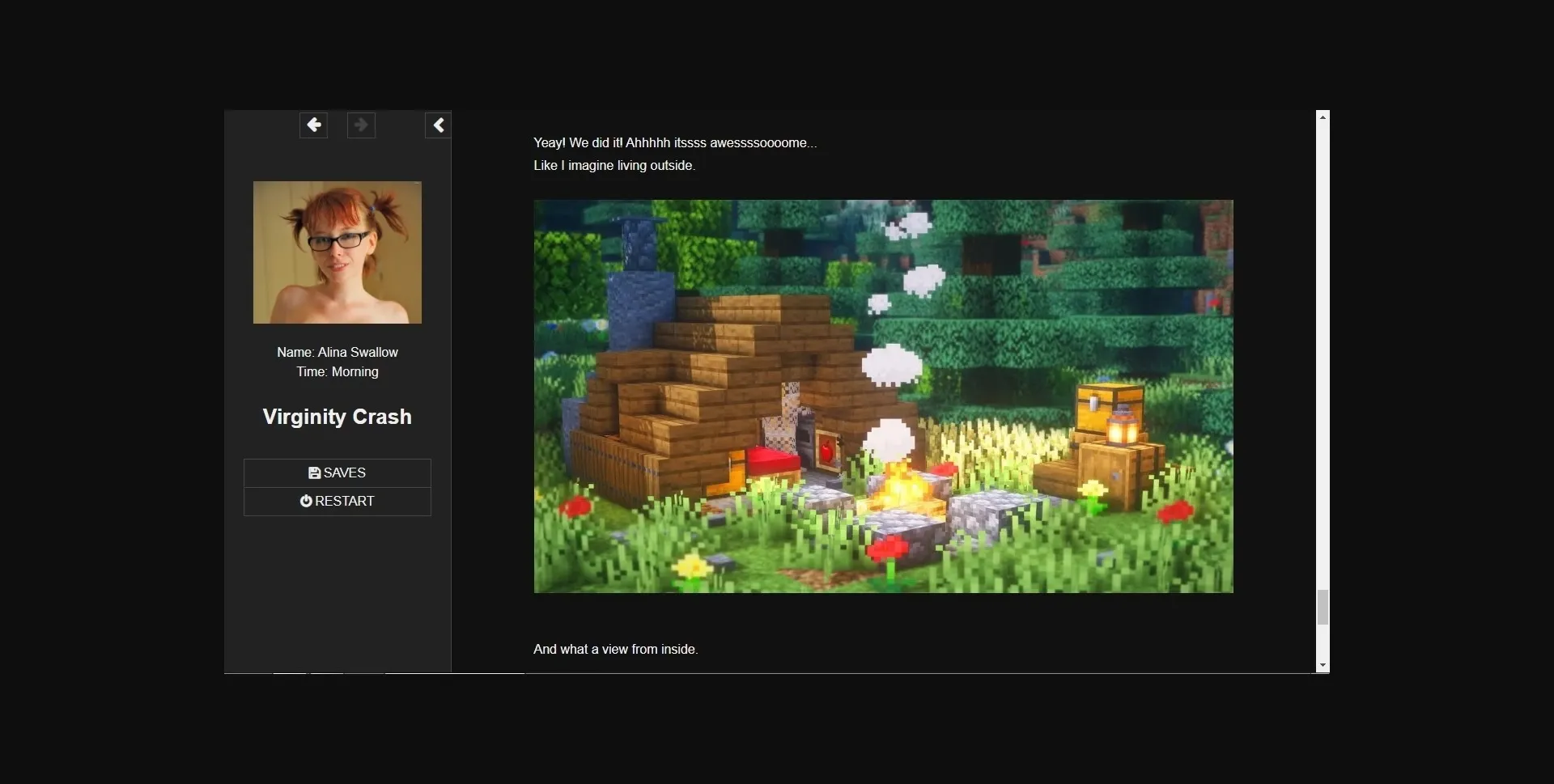Click the power icon beside RESTART
This screenshot has width=1554, height=784.
pos(306,502)
